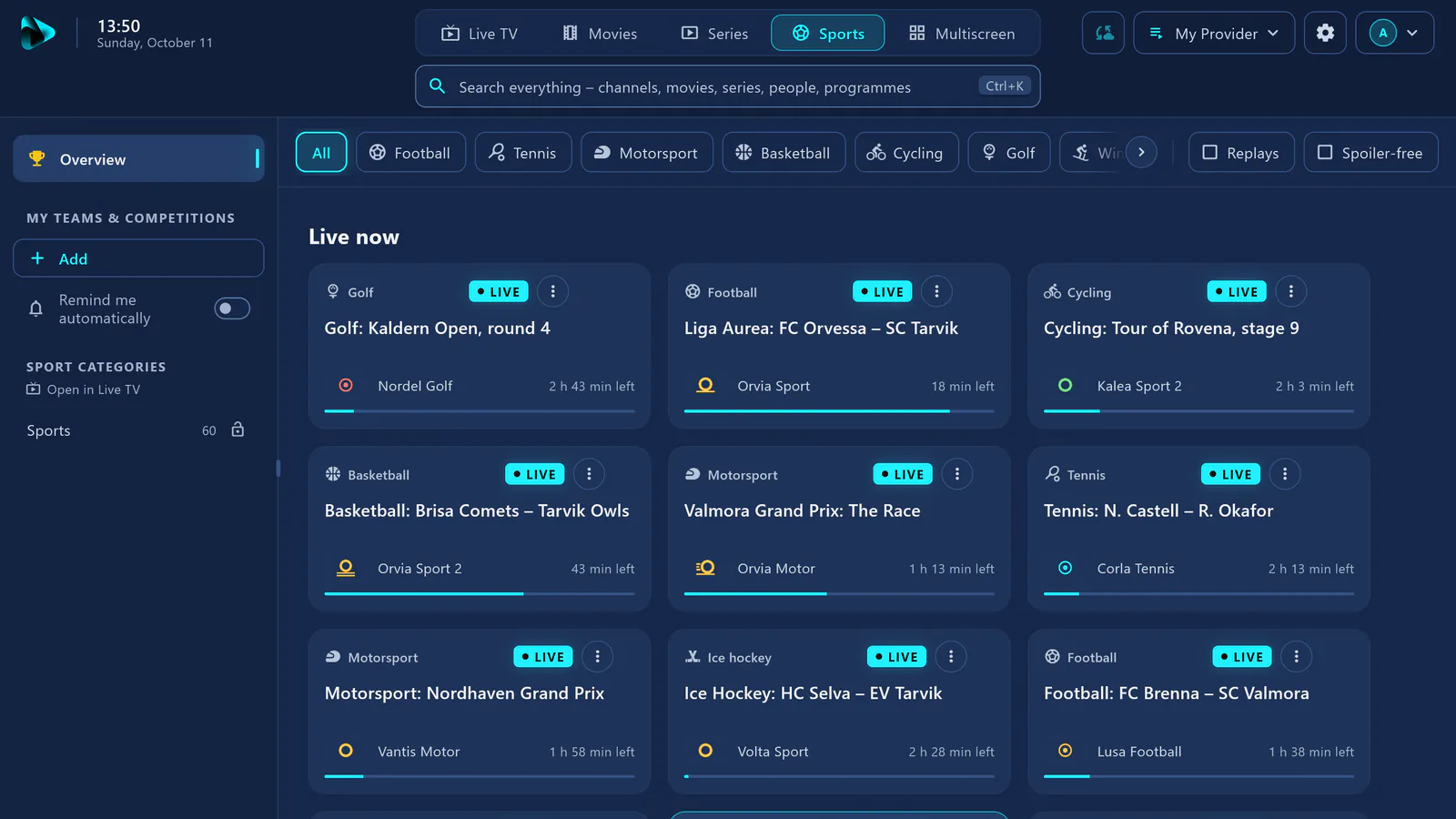This screenshot has height=819, width=1456.
Task: Go to the Movies tab
Action: [x=600, y=34]
